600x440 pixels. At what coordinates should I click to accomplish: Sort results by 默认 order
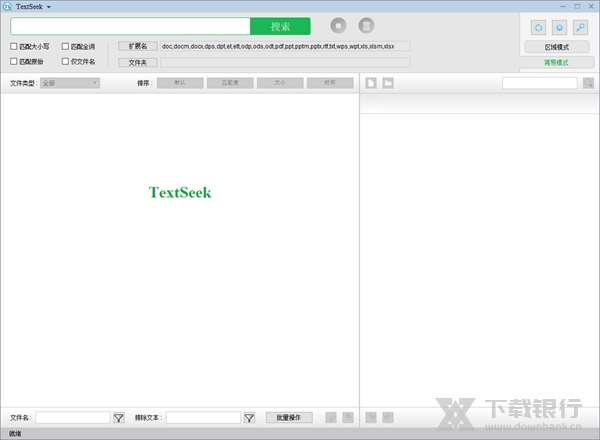click(180, 83)
